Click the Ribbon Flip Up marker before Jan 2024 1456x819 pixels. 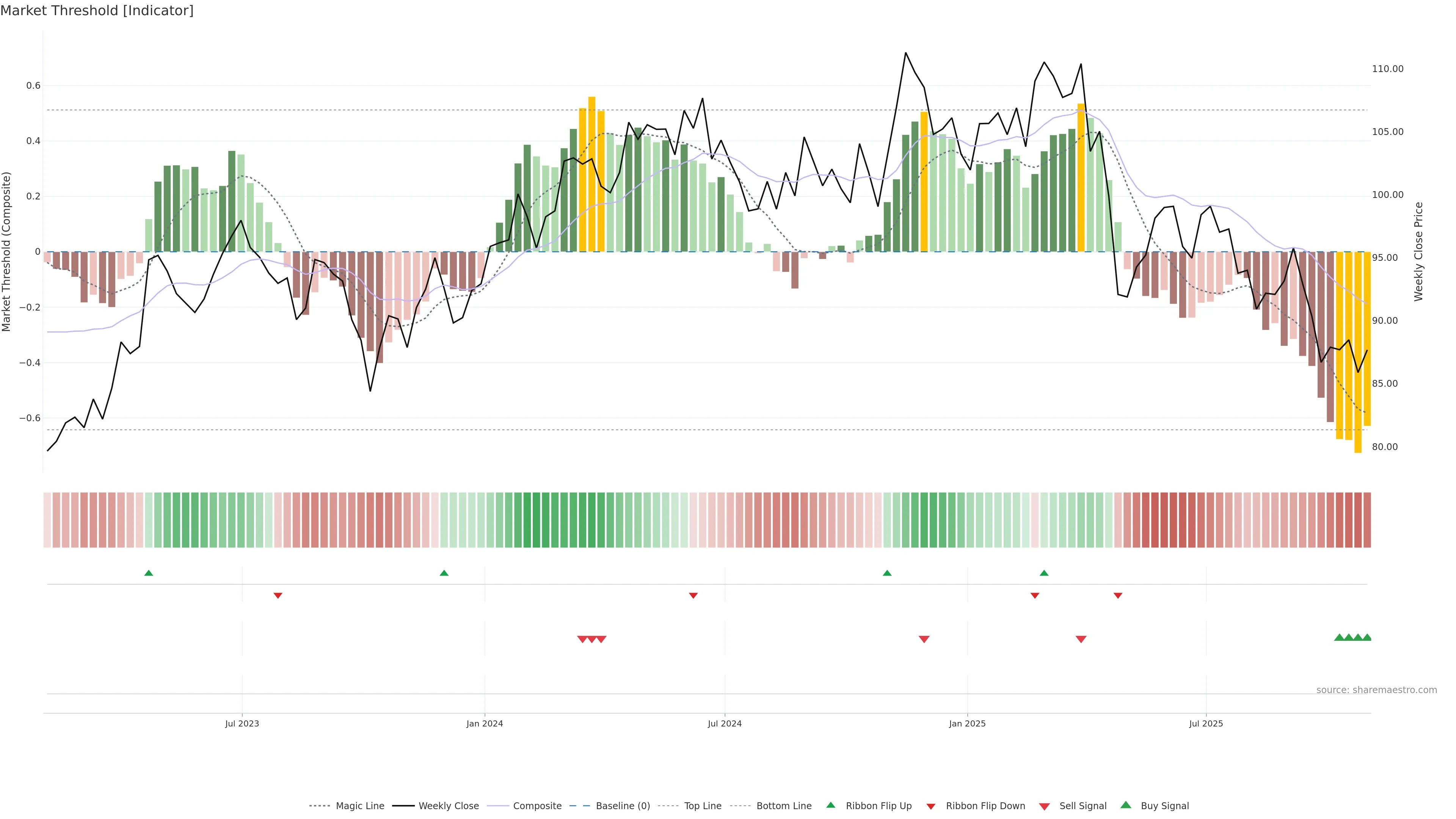coord(444,573)
